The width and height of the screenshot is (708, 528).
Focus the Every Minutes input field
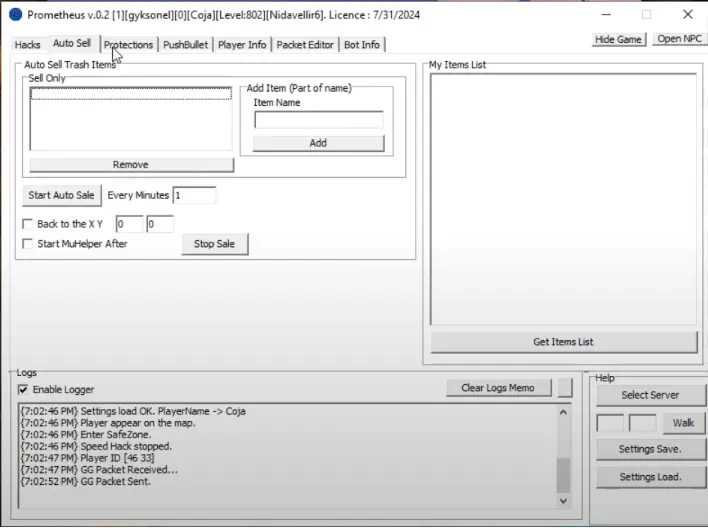pyautogui.click(x=194, y=196)
